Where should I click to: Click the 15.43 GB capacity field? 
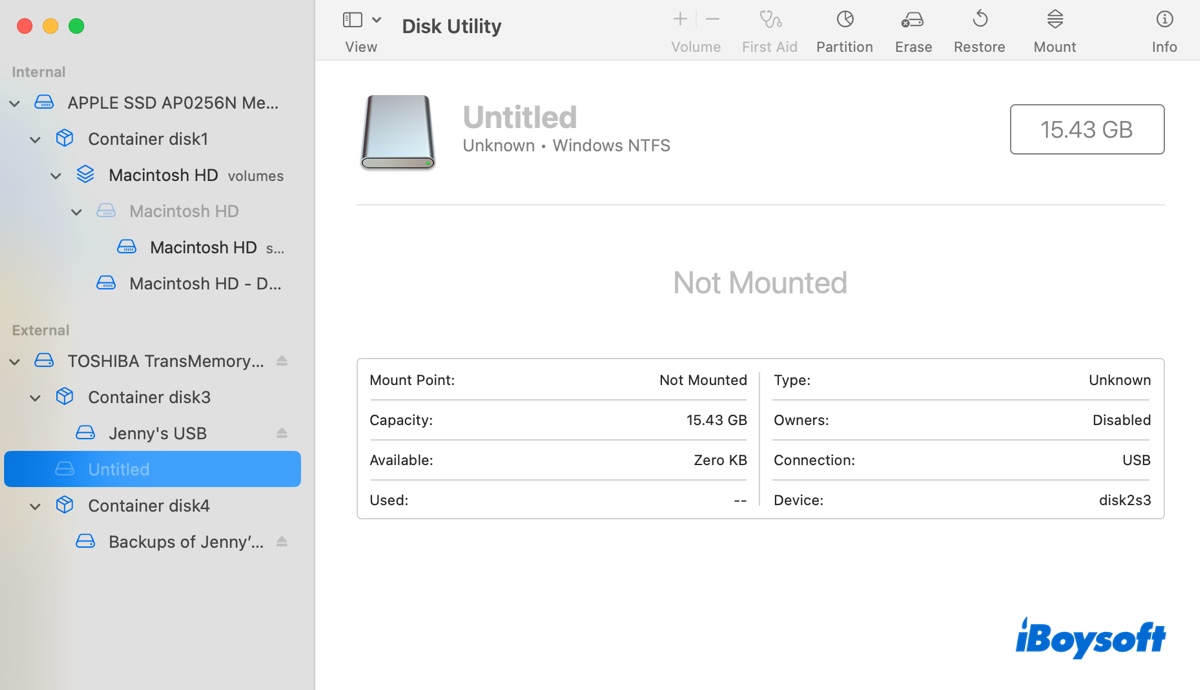coord(1086,129)
